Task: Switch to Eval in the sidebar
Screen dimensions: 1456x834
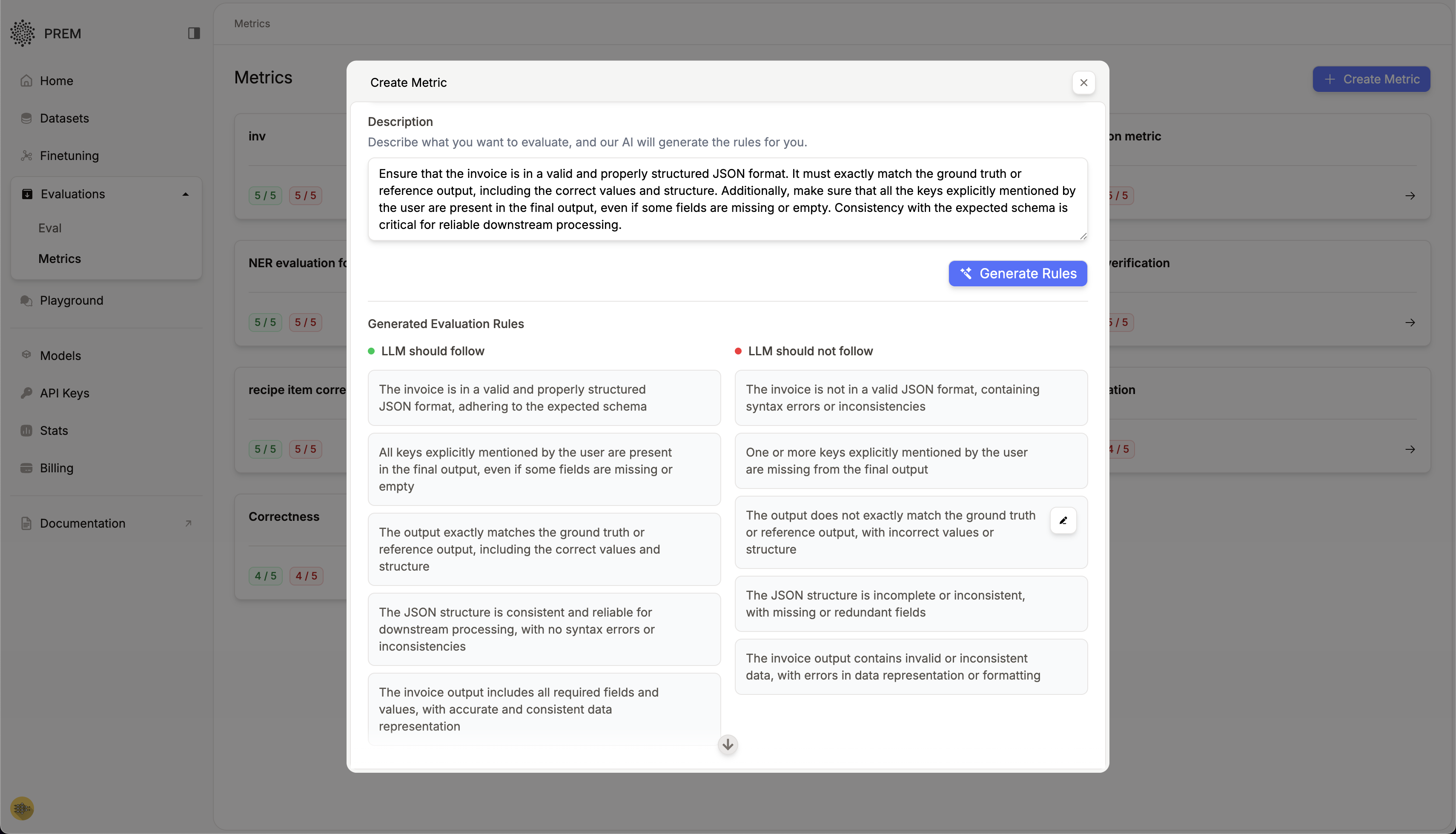Action: [x=50, y=227]
